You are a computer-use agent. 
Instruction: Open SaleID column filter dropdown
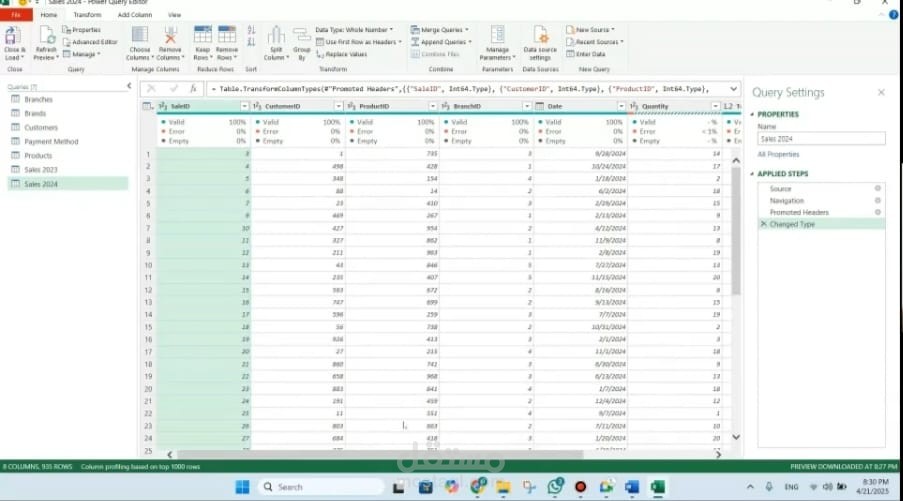click(x=244, y=107)
